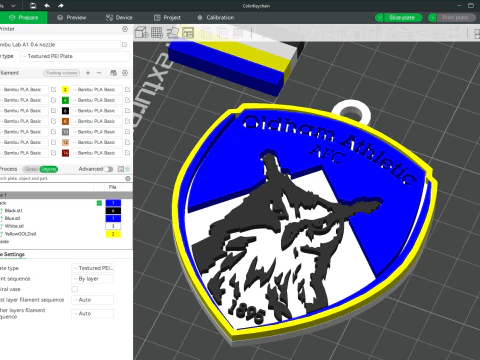The image size is (480, 360).
Task: Click filament 8 orange color swatch
Action: 65,121
